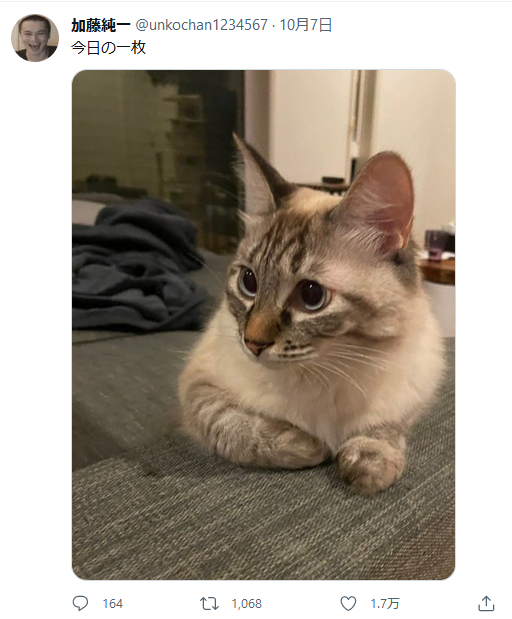Click the reply speech bubble icon
This screenshot has height=619, width=512.
pyautogui.click(x=80, y=603)
